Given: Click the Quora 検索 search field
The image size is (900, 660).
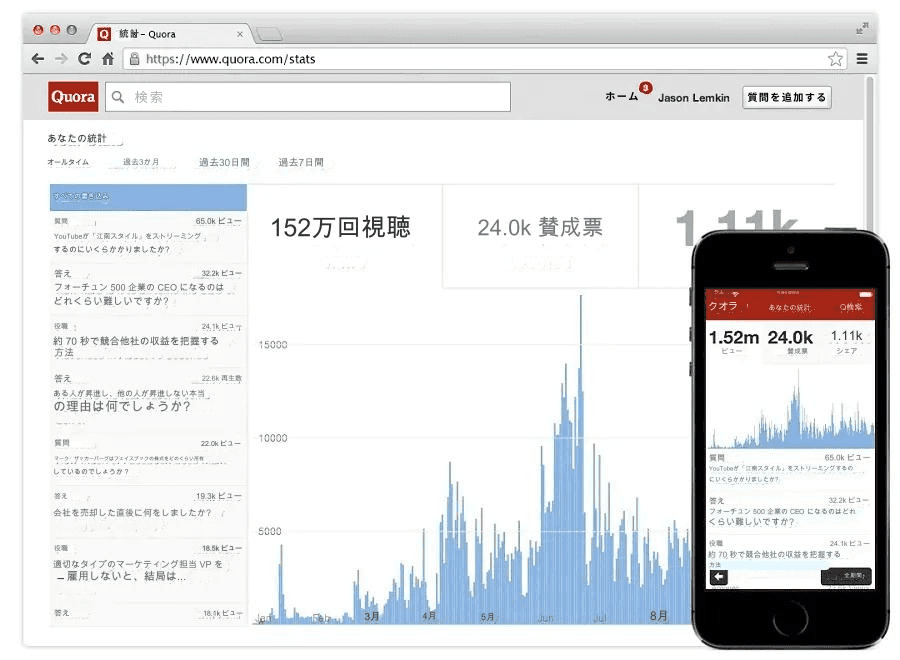Looking at the screenshot, I should [308, 97].
